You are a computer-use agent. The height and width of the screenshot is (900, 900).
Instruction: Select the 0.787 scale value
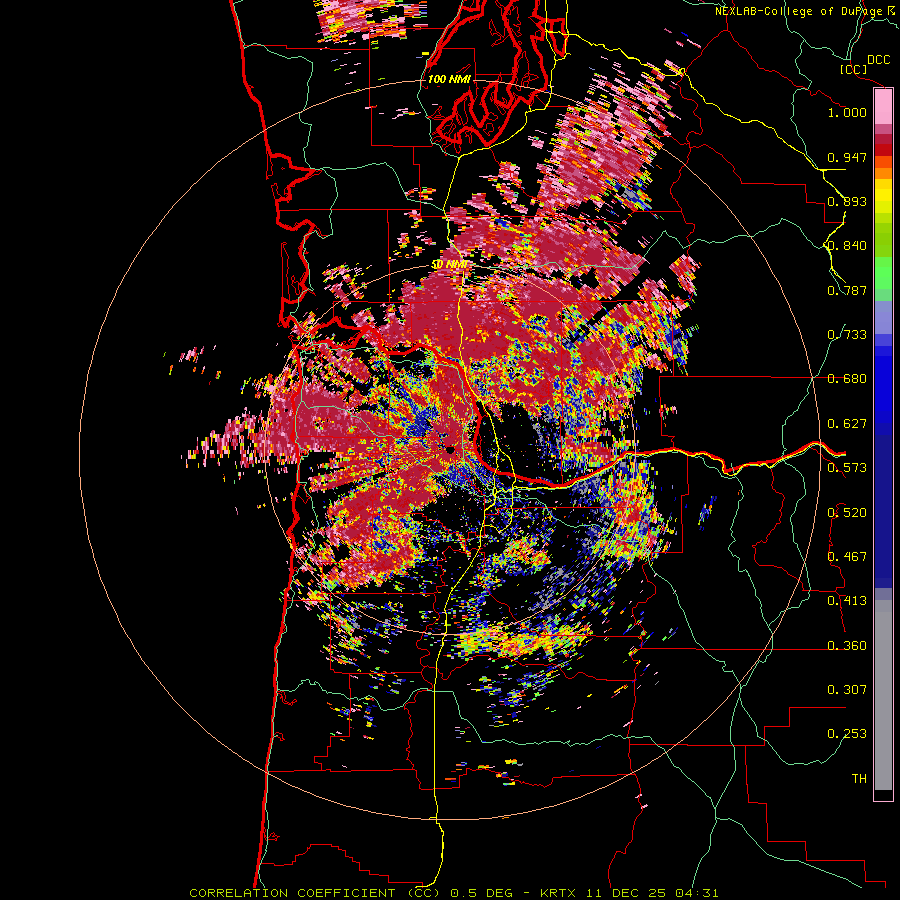847,290
